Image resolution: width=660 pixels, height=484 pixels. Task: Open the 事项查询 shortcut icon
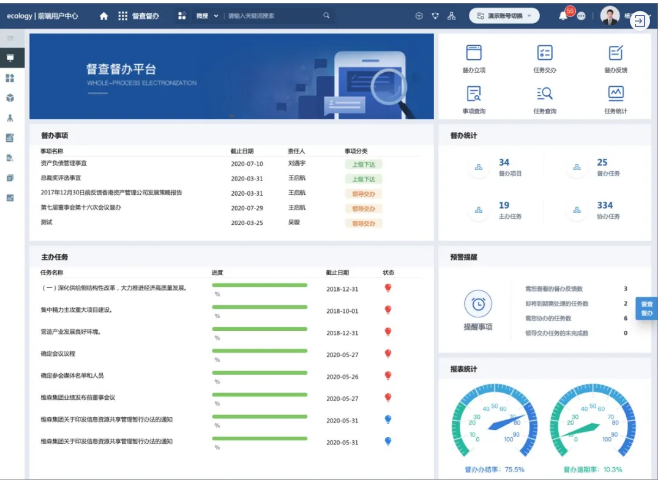click(474, 94)
